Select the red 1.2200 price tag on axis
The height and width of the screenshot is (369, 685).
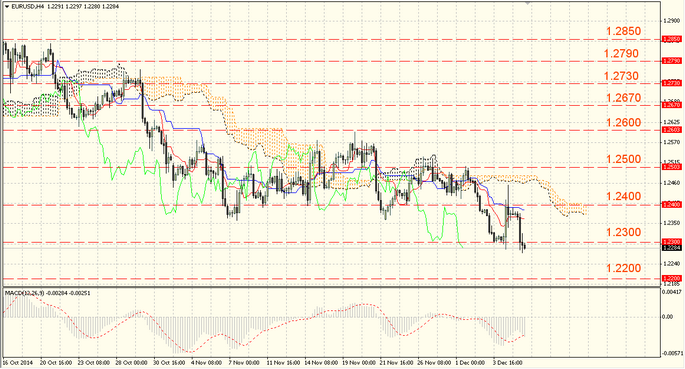(x=671, y=278)
